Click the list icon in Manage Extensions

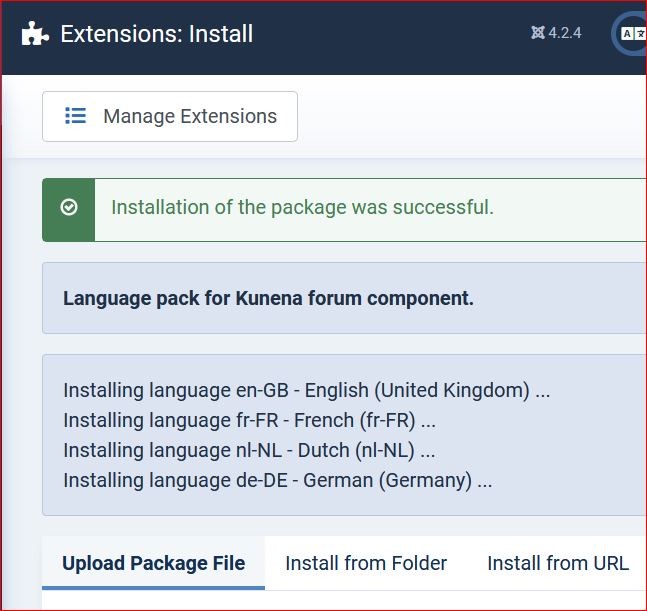(x=75, y=116)
